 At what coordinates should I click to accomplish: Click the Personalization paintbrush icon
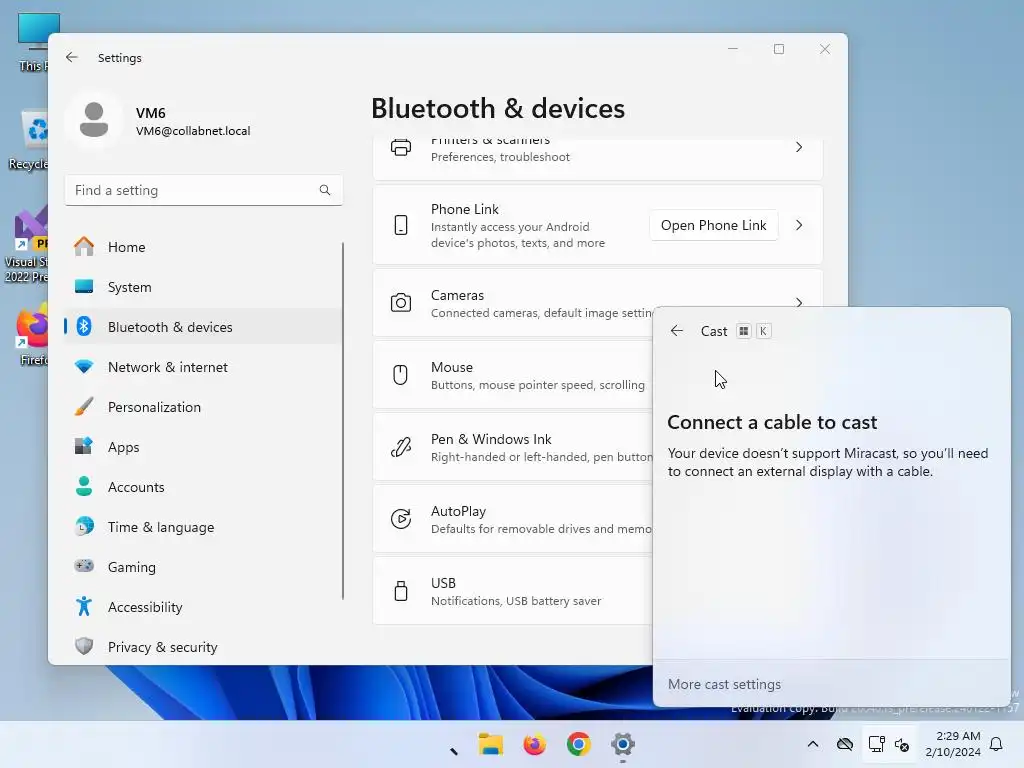coord(84,406)
